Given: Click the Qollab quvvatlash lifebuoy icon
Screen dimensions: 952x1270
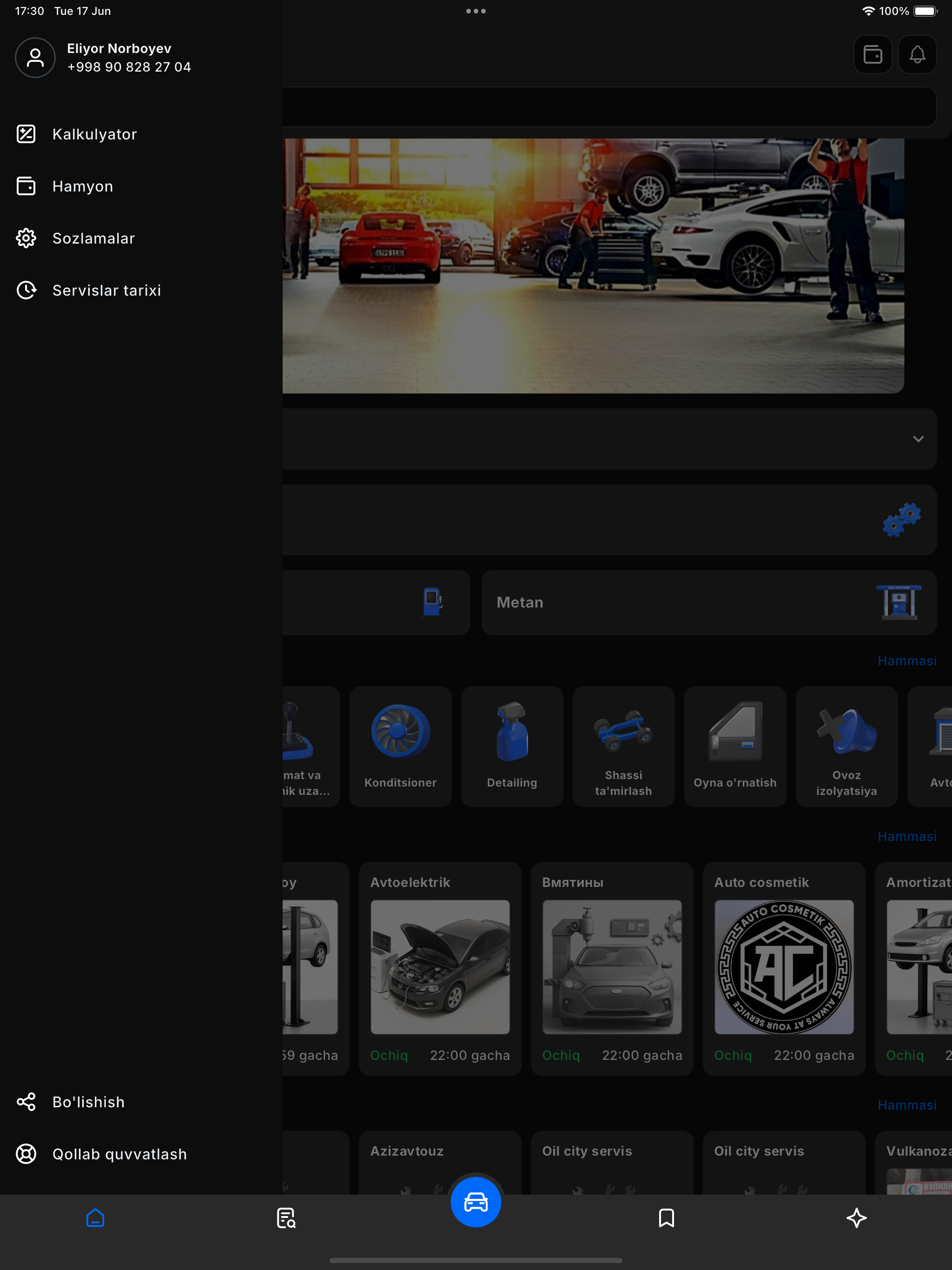Looking at the screenshot, I should point(26,1154).
